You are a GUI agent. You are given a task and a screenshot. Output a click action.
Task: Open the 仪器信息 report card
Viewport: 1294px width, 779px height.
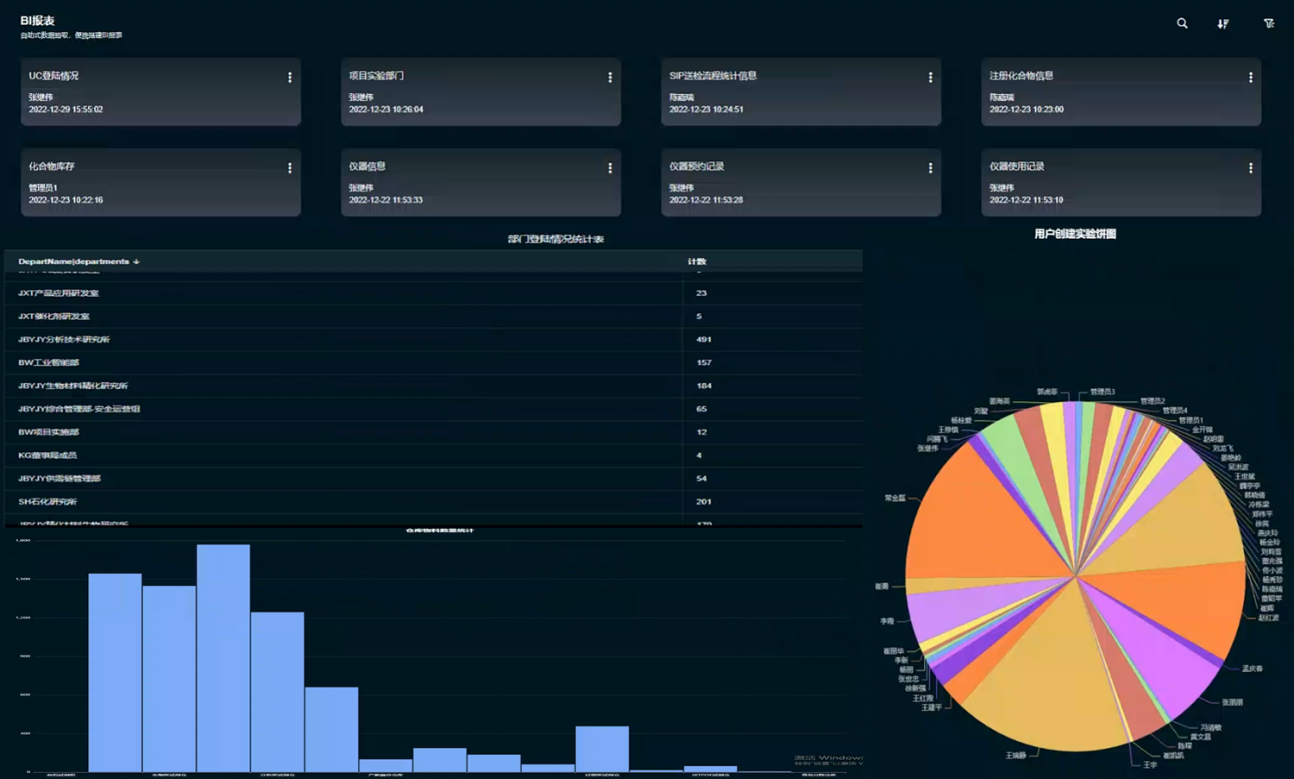(x=481, y=183)
